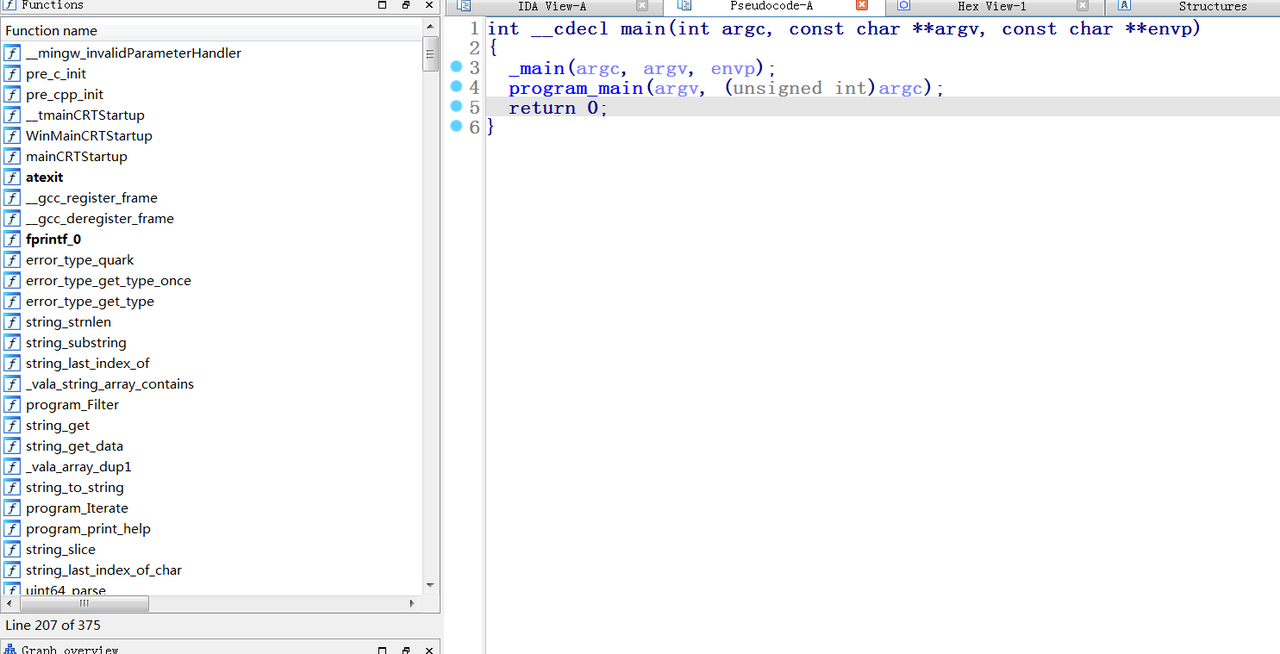Click the blue bullet beside line 3
Image resolution: width=1280 pixels, height=654 pixels.
tap(456, 68)
